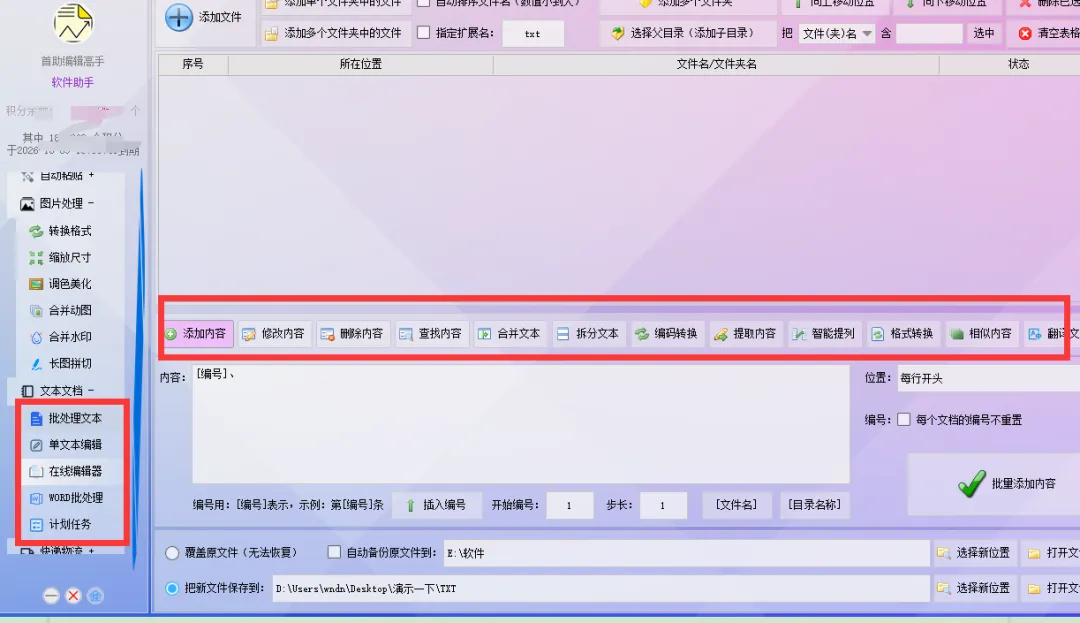Screen dimensions: 1080x623
Task: Open 在线编辑器 in sidebar
Action: click(x=65, y=472)
